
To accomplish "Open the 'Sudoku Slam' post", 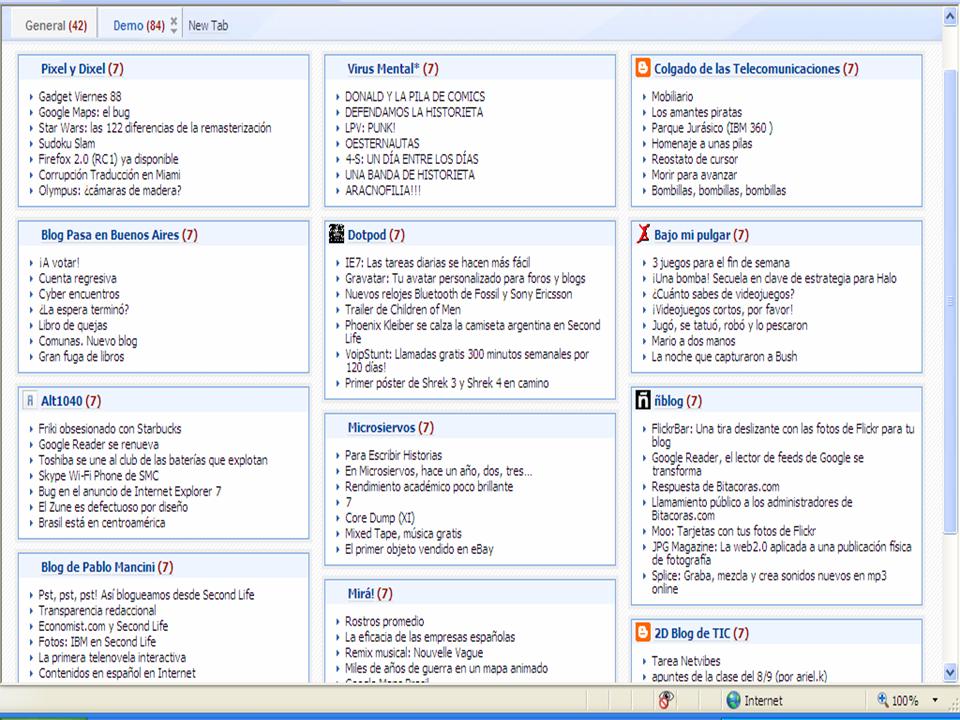I will (67, 143).
